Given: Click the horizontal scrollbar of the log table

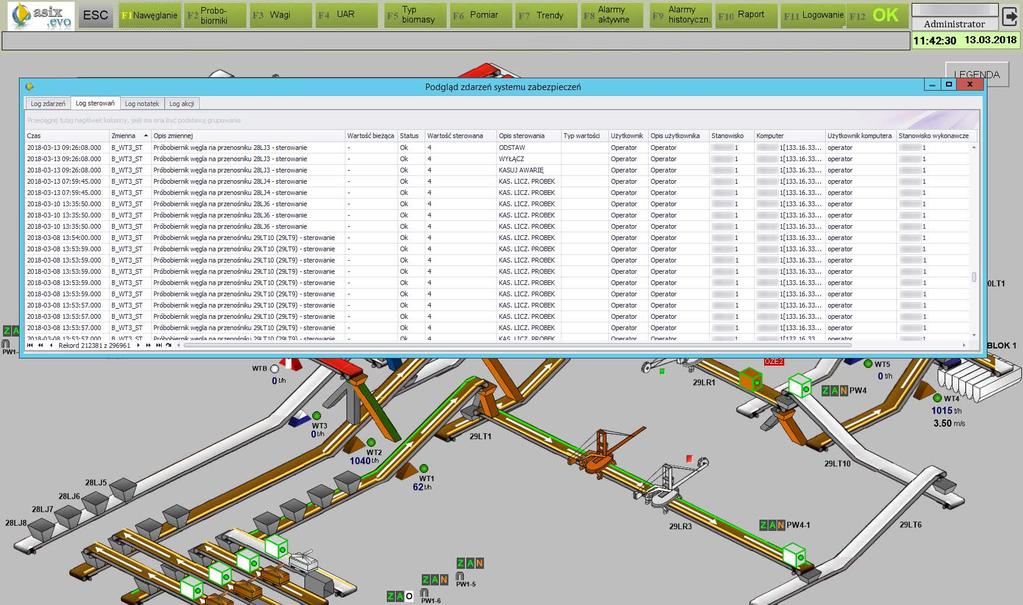Looking at the screenshot, I should [519, 345].
